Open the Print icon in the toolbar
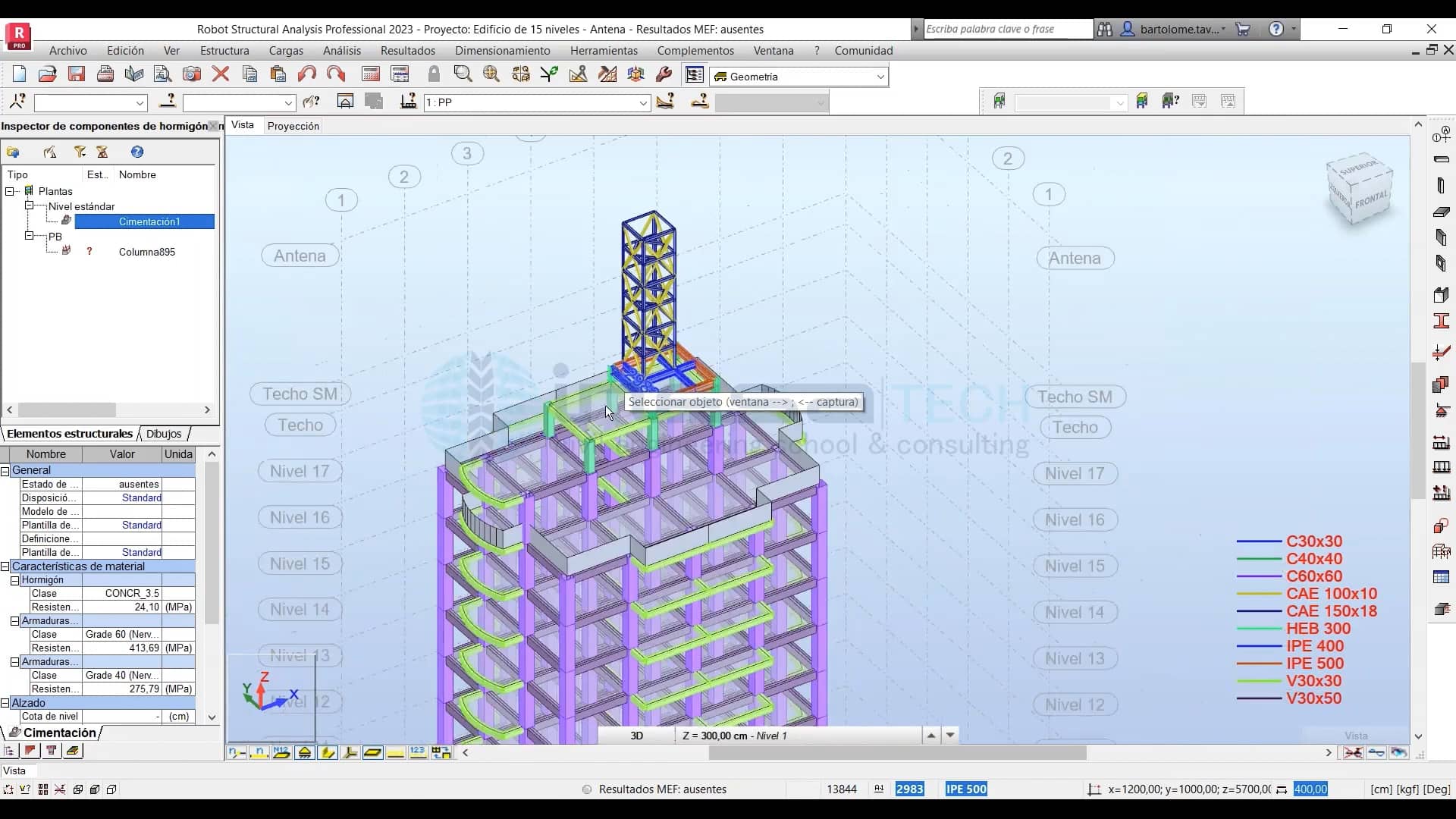This screenshot has height=819, width=1456. click(x=104, y=74)
